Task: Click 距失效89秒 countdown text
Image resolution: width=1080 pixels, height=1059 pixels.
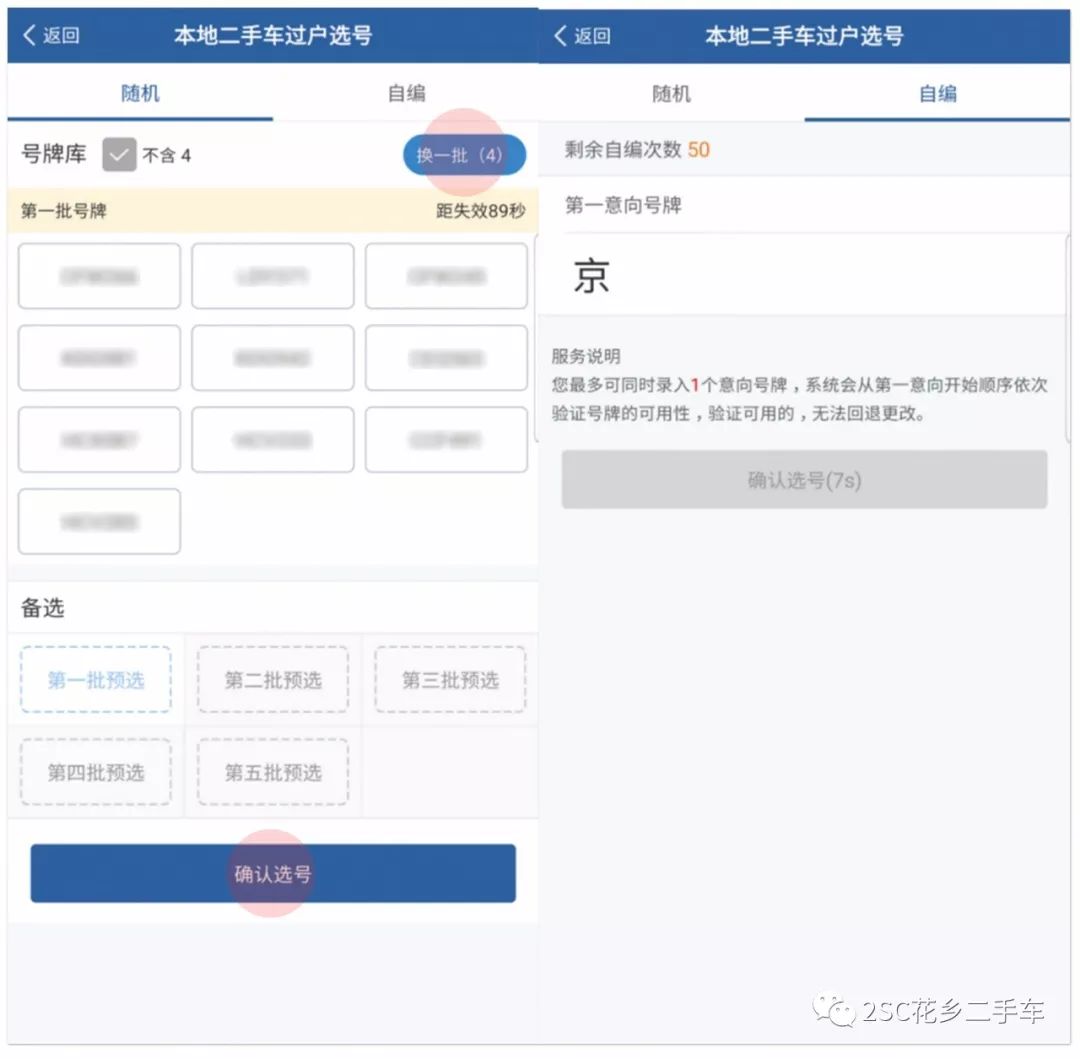Action: tap(481, 210)
